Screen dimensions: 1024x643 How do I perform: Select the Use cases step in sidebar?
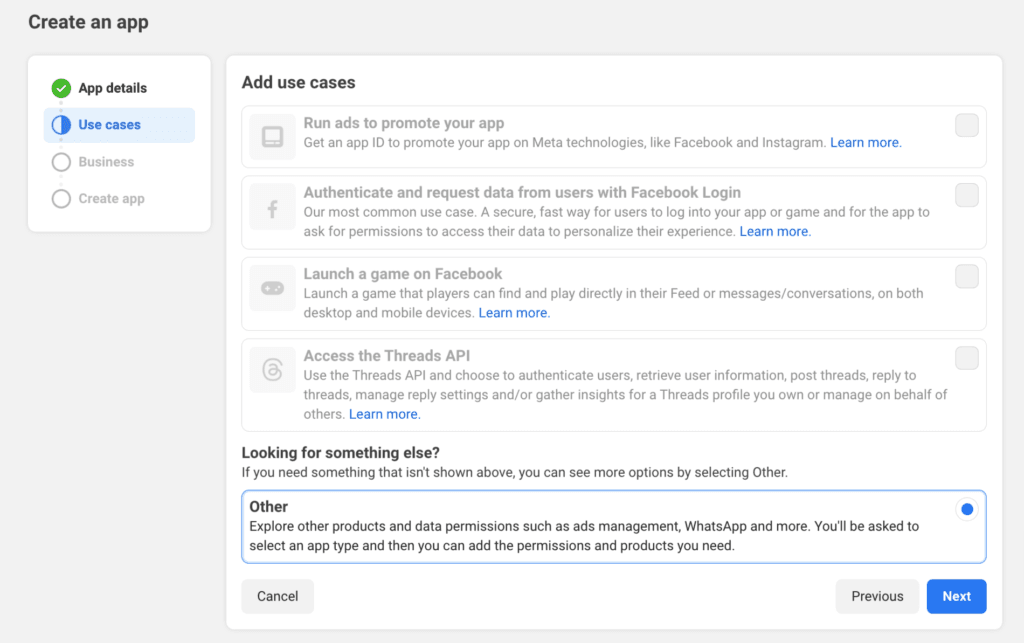point(110,125)
